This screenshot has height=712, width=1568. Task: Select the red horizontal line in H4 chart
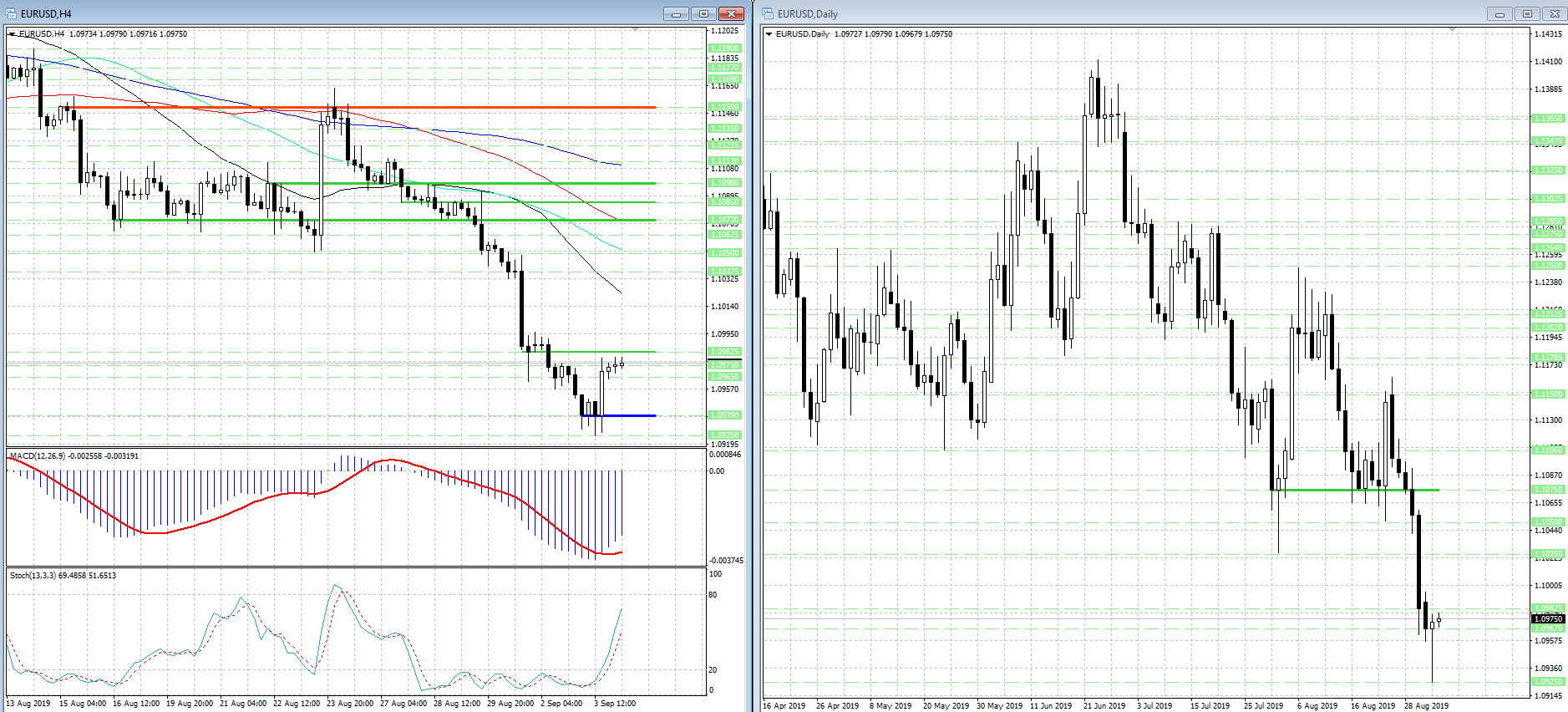pos(363,107)
